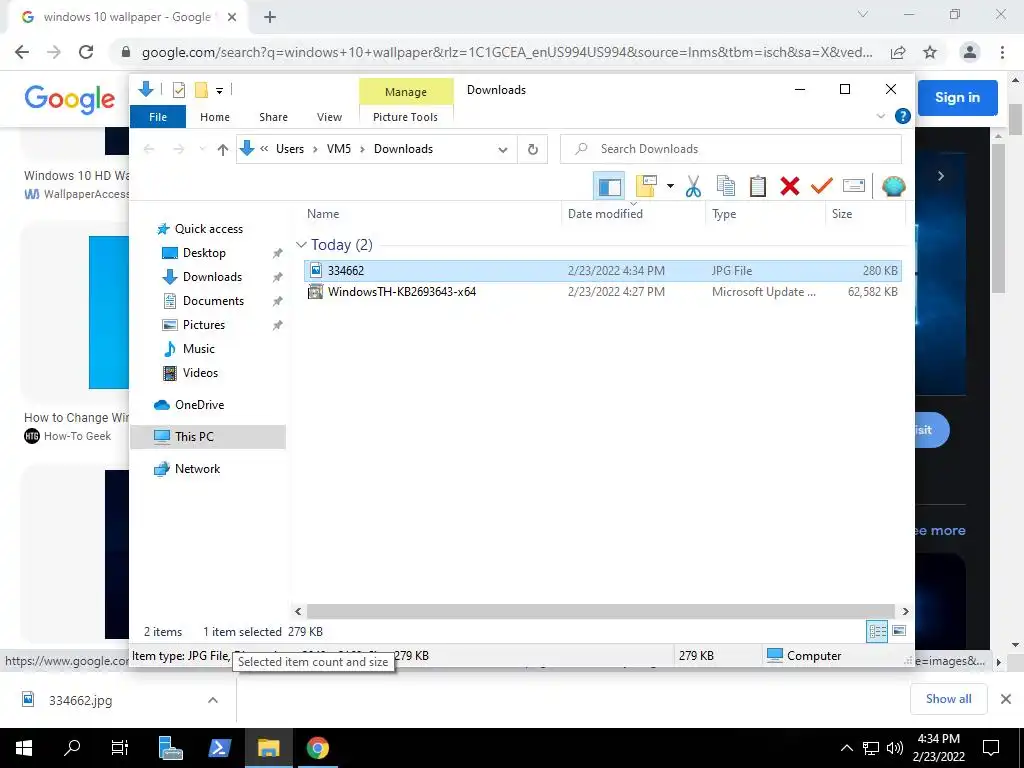1024x768 pixels.
Task: Open the 334662.jpg download options chevron
Action: (212, 700)
